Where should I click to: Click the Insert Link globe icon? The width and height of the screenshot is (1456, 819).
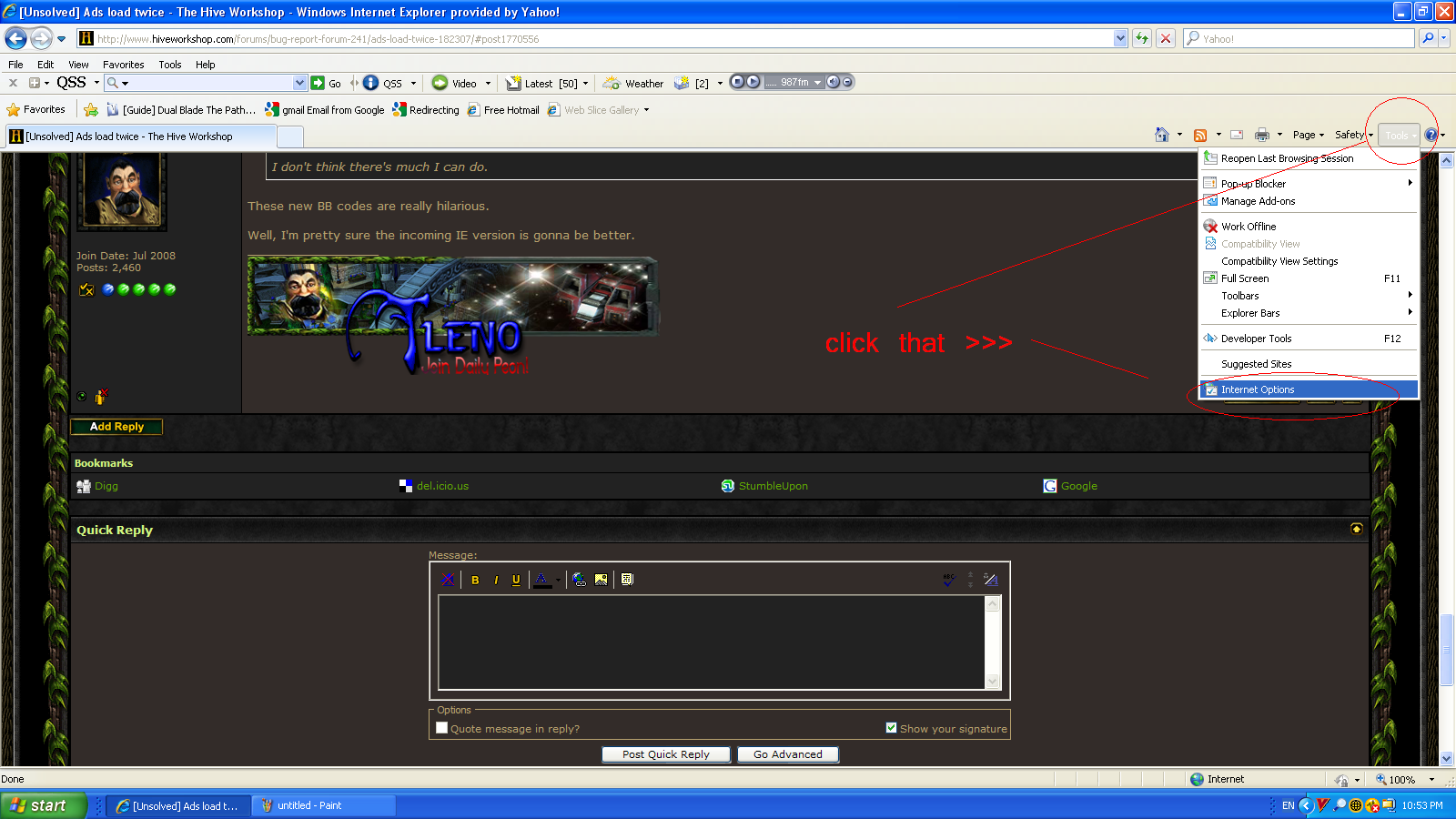click(x=580, y=580)
